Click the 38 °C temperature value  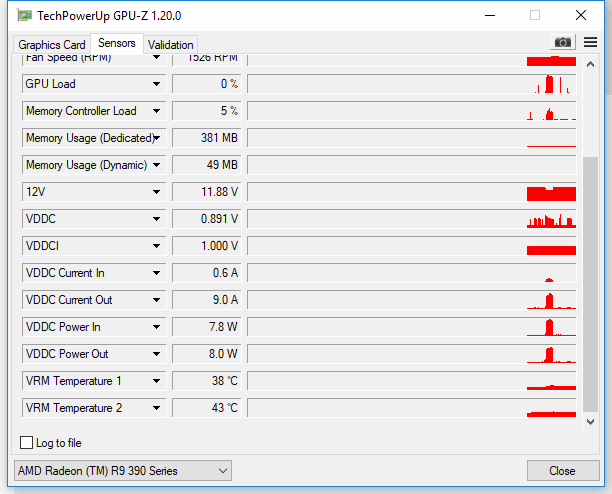(x=207, y=381)
